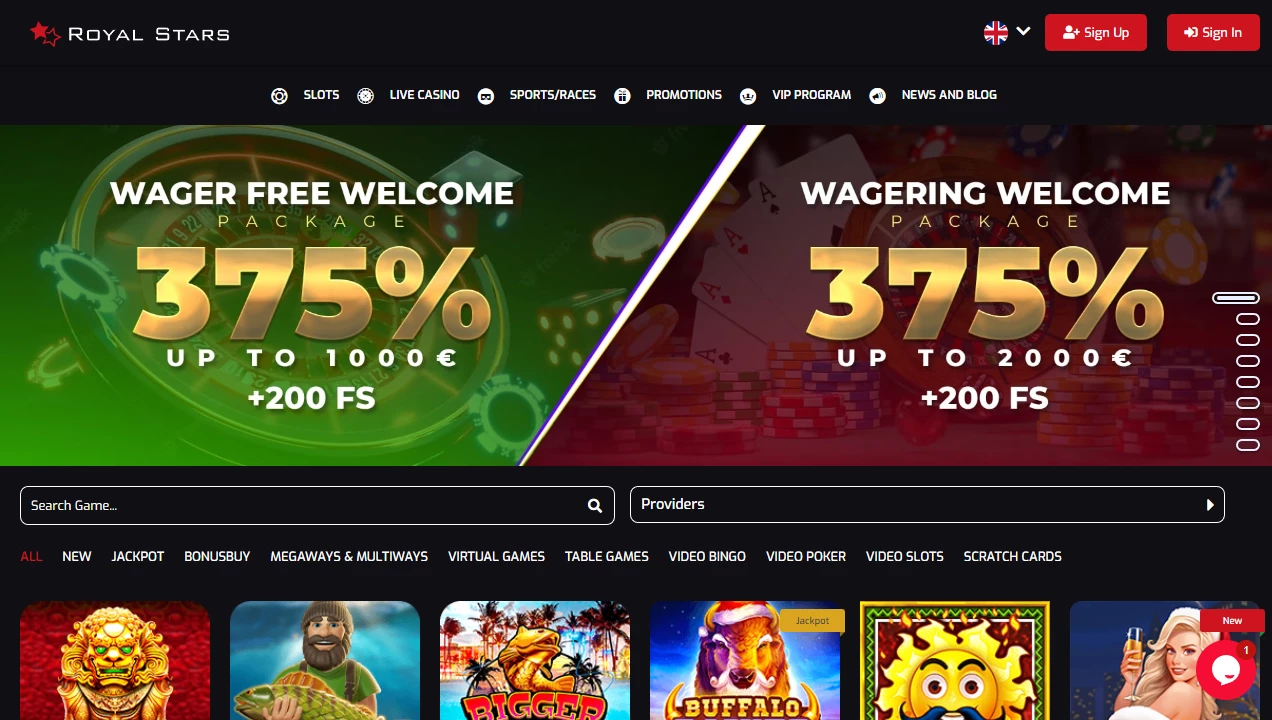The width and height of the screenshot is (1272, 720).
Task: Click the Promotions gift icon
Action: (x=622, y=96)
